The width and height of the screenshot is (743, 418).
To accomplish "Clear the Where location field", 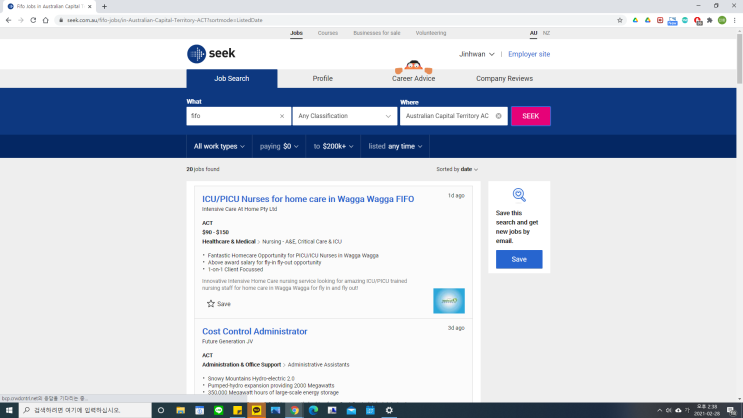I will 498,116.
